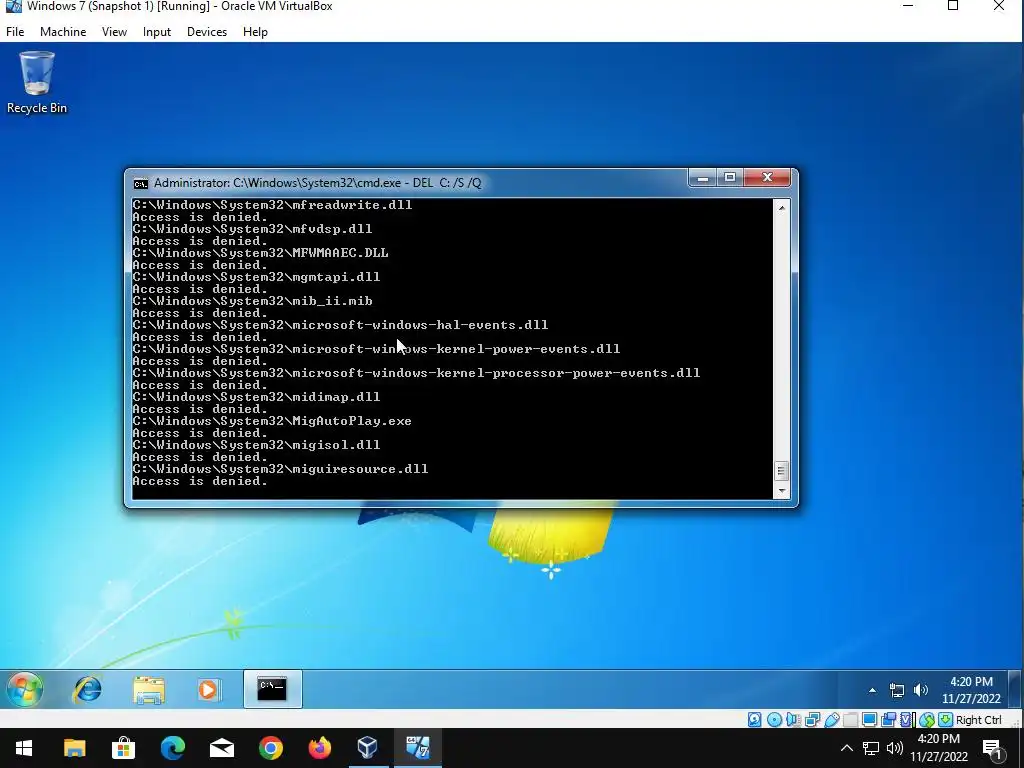Open host Microsoft Store taskbar icon
The height and width of the screenshot is (768, 1024).
point(123,748)
